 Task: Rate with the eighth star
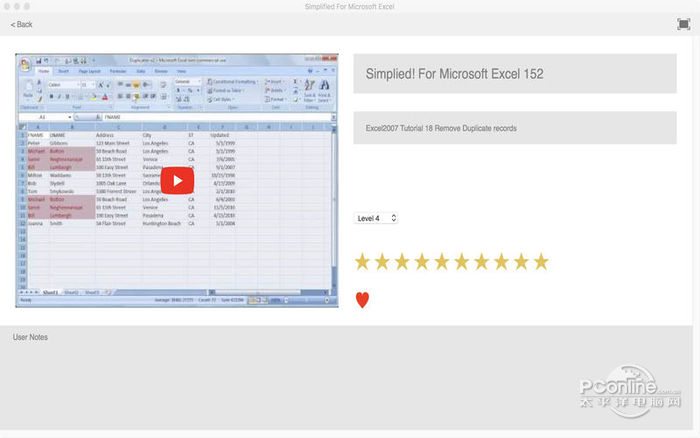[x=501, y=262]
